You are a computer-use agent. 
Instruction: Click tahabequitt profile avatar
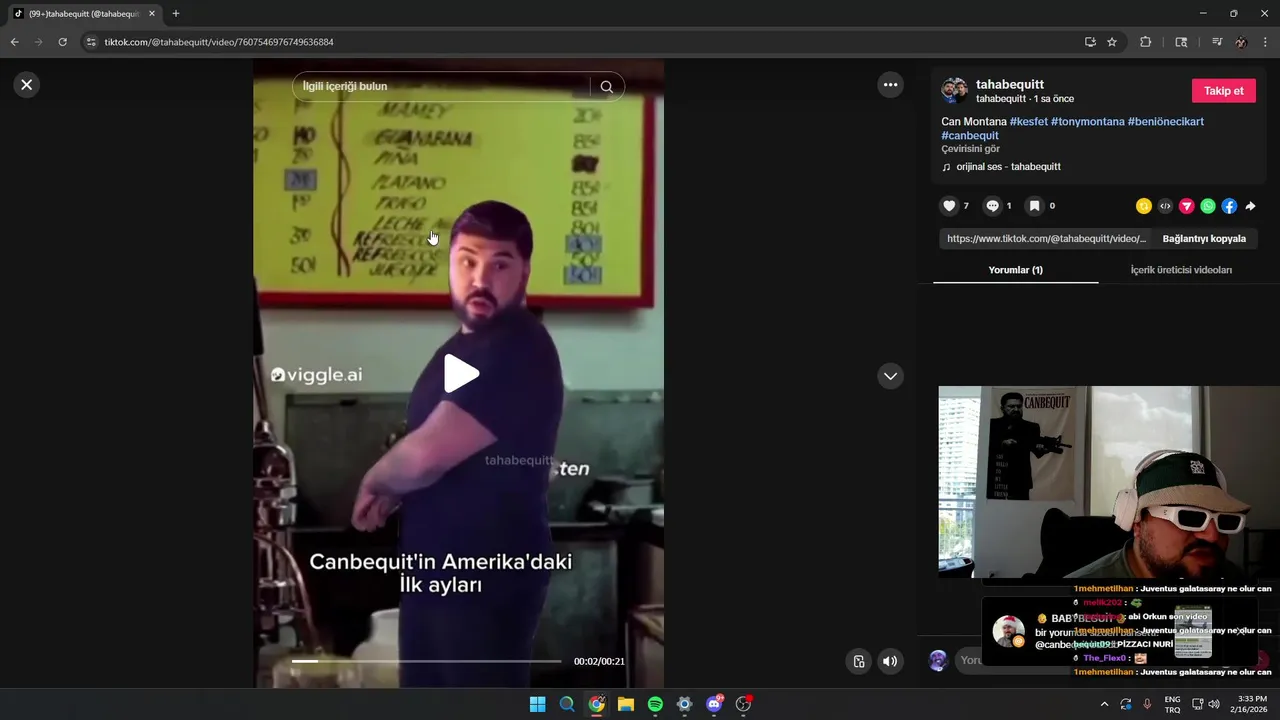tap(955, 90)
